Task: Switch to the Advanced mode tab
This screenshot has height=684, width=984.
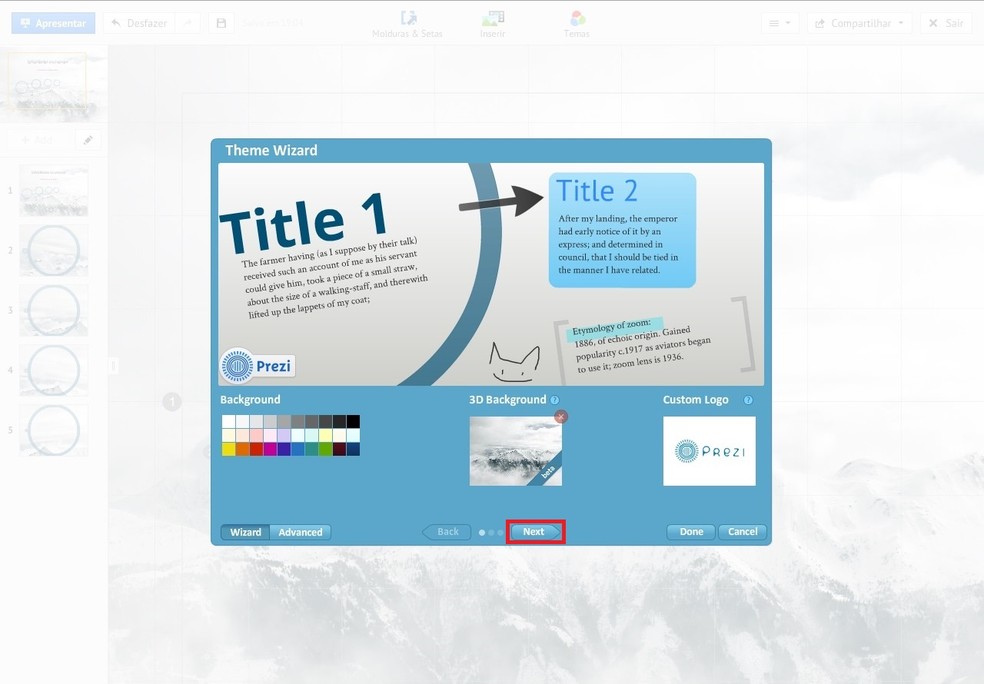Action: click(300, 532)
